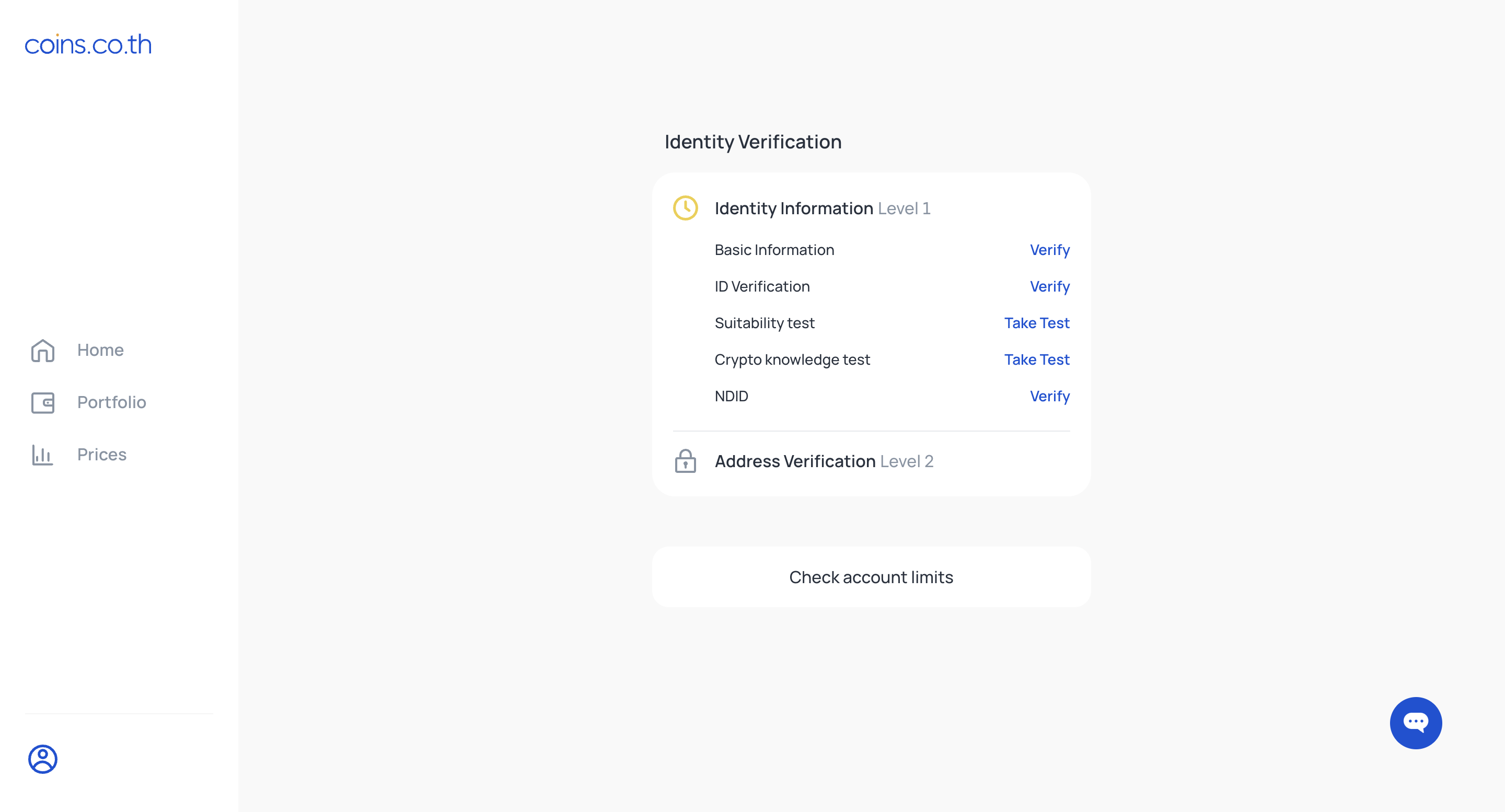
Task: Open the Portfolio menu item
Action: [x=112, y=402]
